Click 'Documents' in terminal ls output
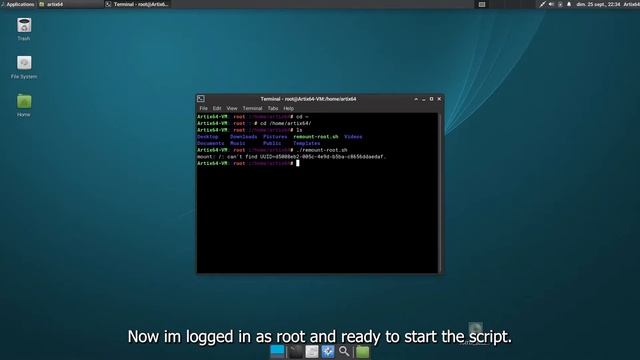This screenshot has height=360, width=640. (211, 143)
